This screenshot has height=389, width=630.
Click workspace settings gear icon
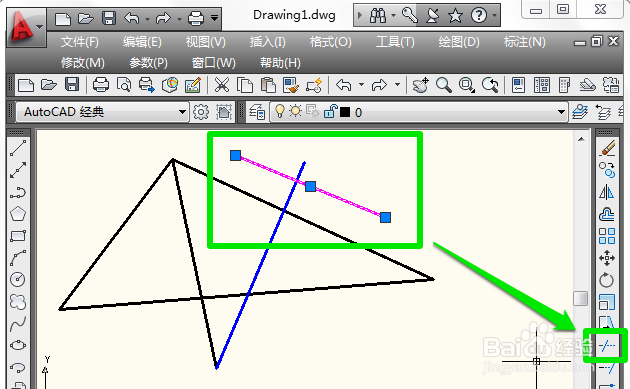pos(200,112)
